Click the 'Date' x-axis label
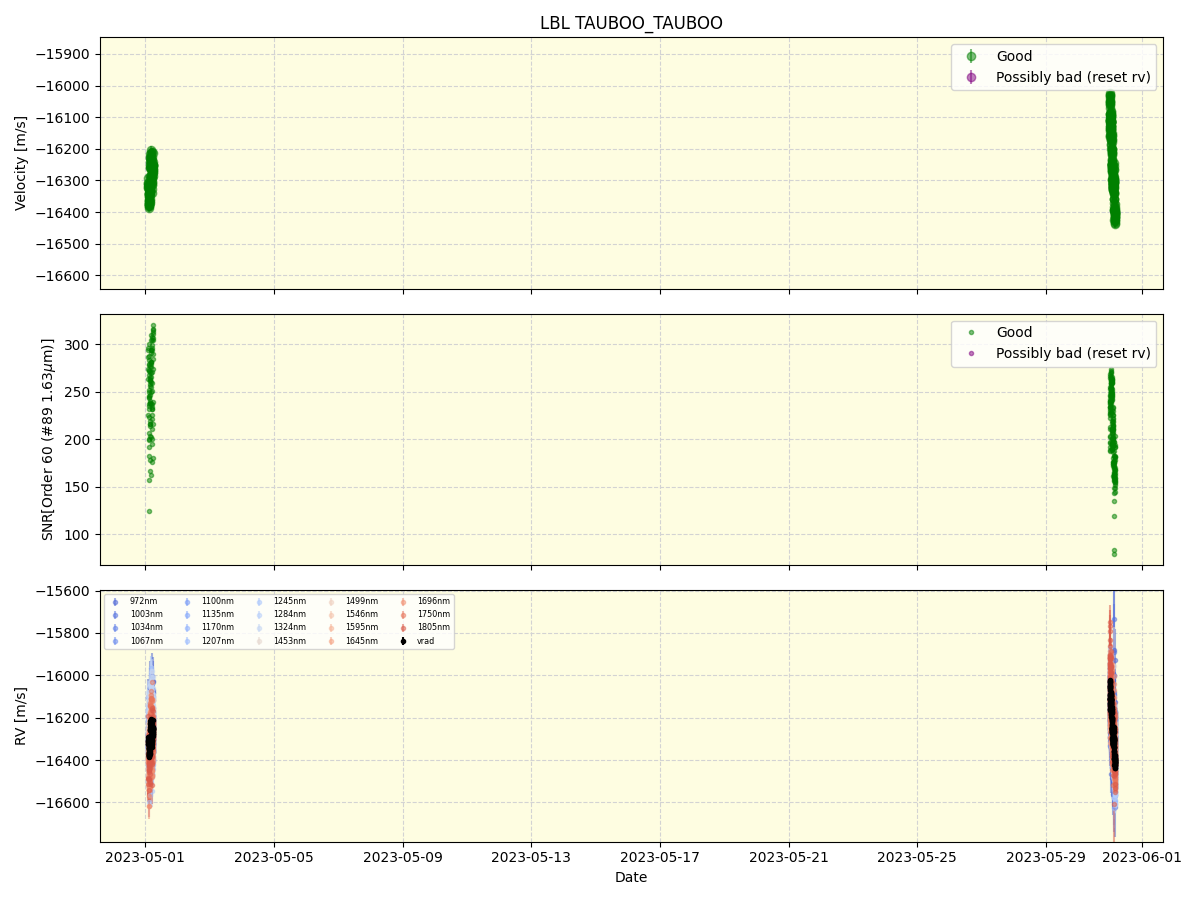The height and width of the screenshot is (900, 1200). [x=631, y=877]
